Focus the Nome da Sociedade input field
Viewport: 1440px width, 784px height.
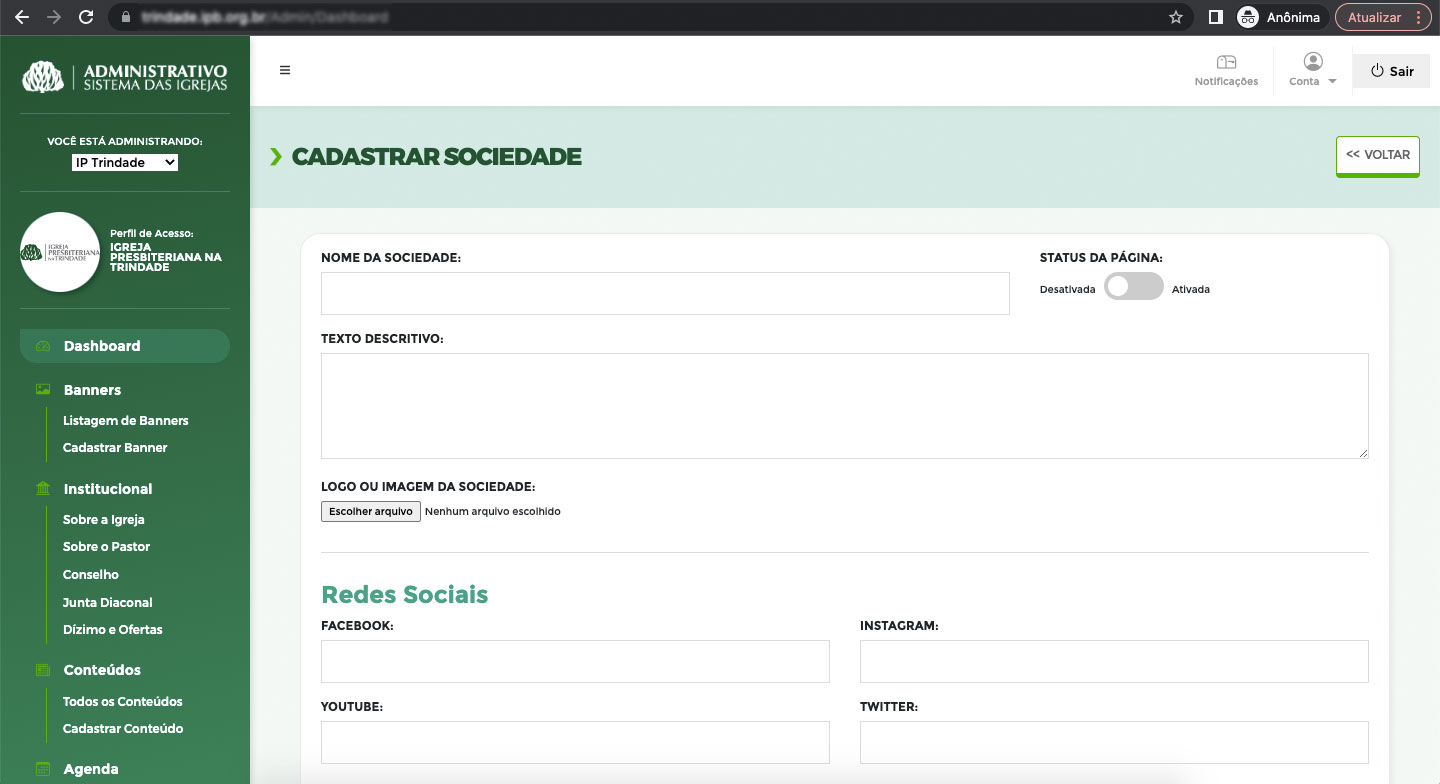665,293
